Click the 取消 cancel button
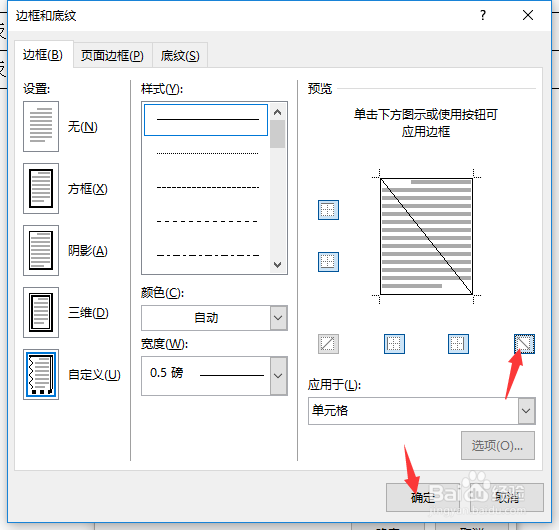559x530 pixels. point(507,497)
